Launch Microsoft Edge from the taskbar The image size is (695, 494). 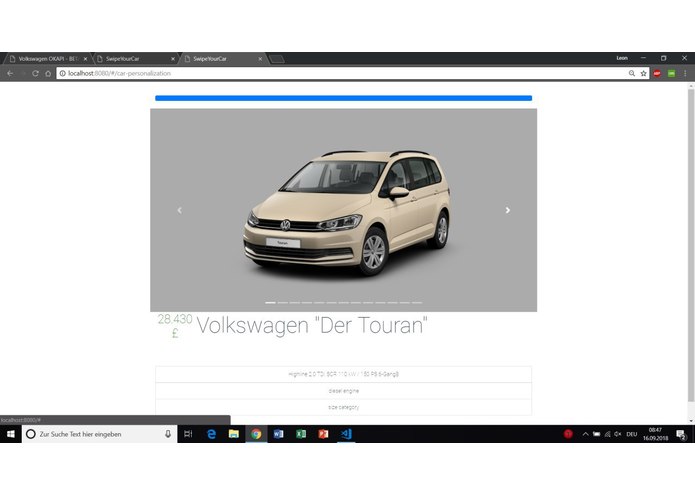[211, 434]
